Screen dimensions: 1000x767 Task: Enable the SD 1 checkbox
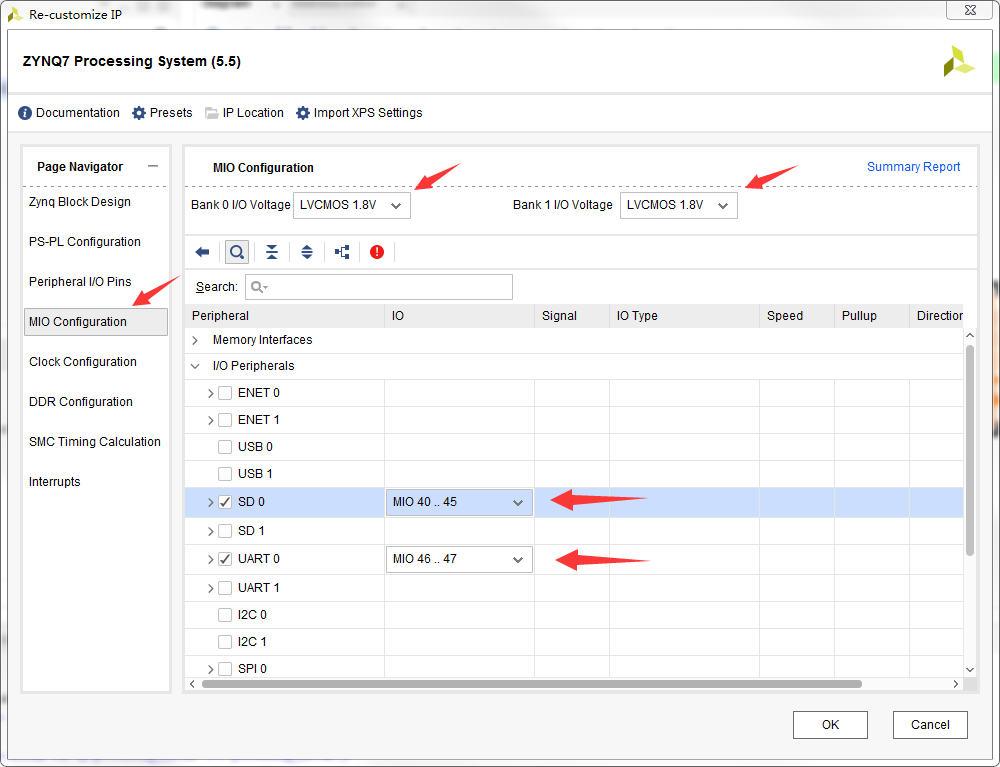224,530
